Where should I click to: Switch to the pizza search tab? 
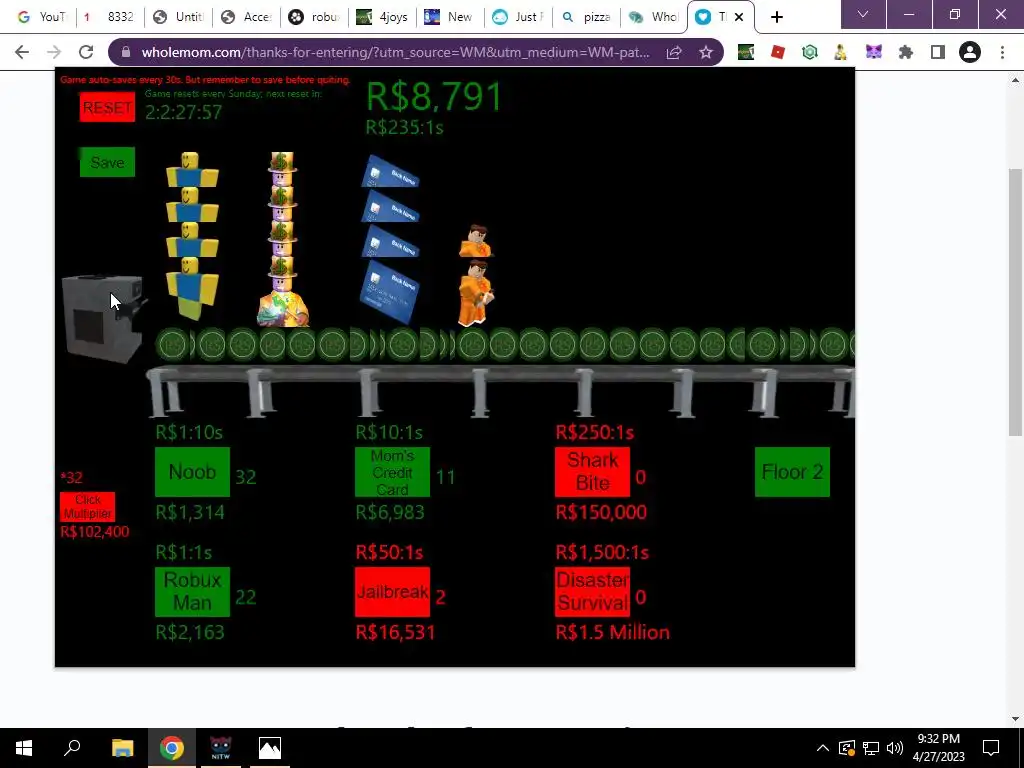click(586, 17)
